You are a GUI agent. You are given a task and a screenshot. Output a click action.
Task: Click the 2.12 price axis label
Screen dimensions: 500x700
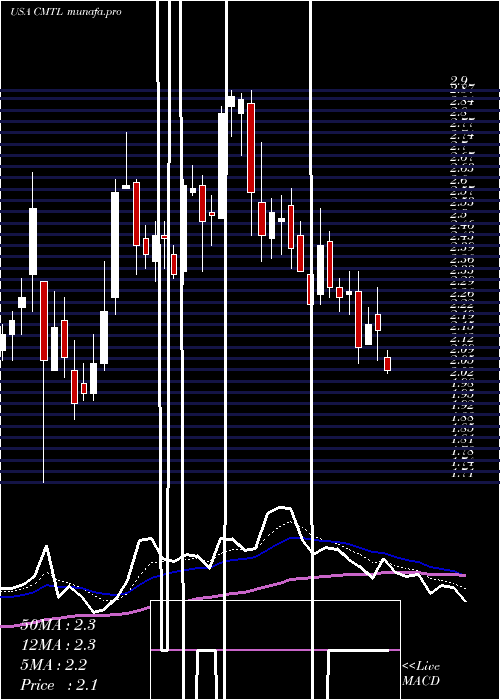(x=462, y=339)
